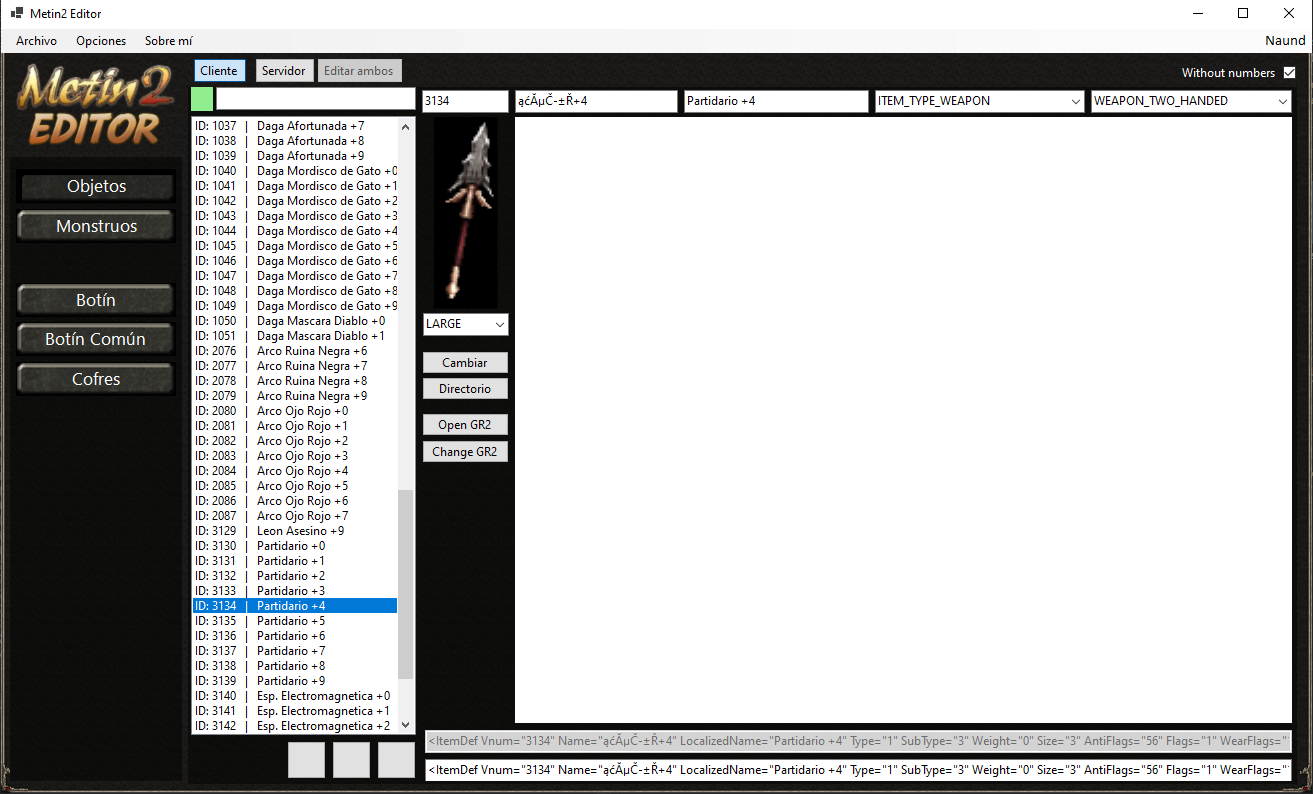Select Partidario +9 in the list

coord(295,681)
